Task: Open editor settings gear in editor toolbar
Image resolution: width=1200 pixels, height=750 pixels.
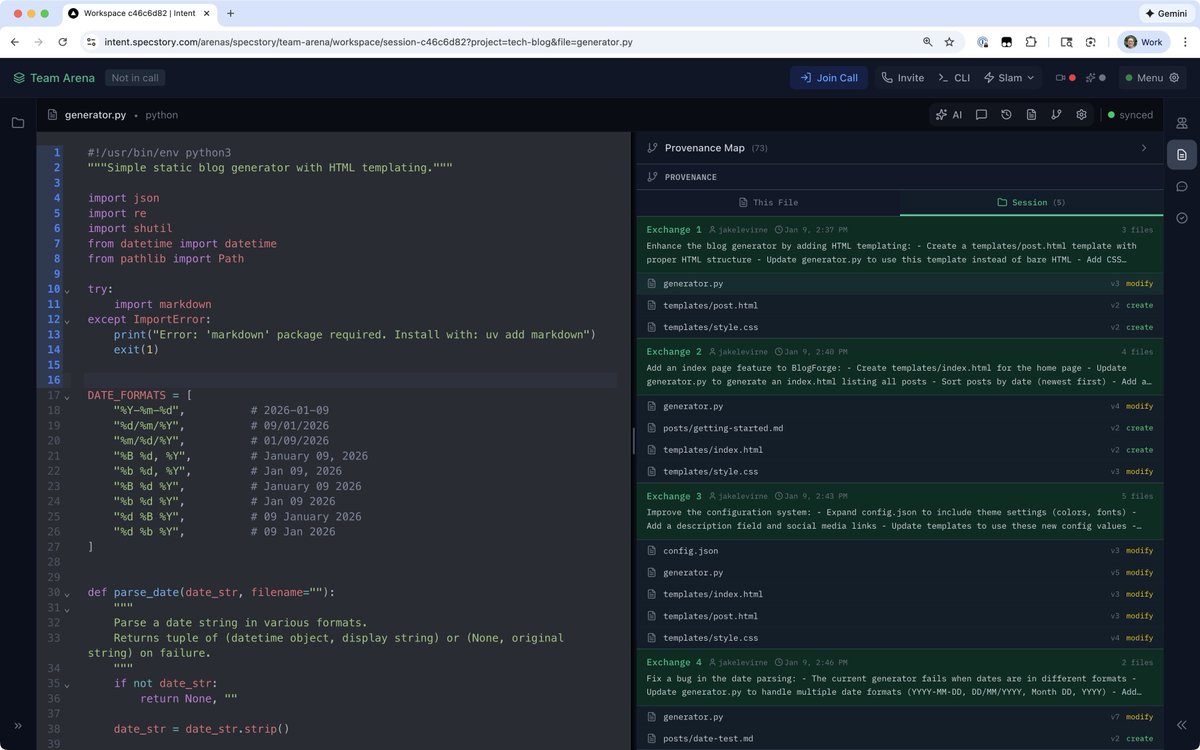Action: coord(1081,115)
